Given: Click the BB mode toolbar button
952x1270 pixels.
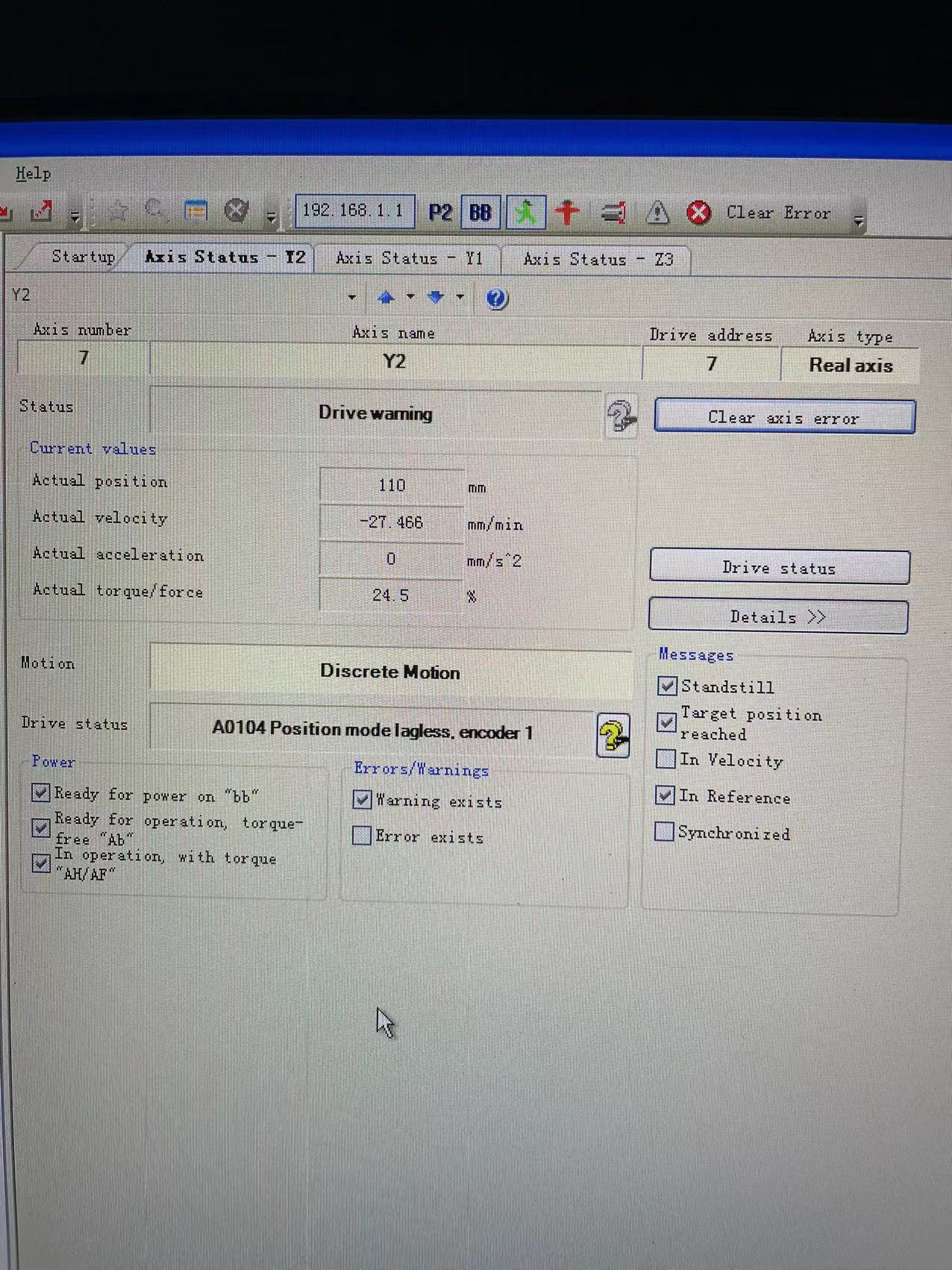Looking at the screenshot, I should 480,213.
